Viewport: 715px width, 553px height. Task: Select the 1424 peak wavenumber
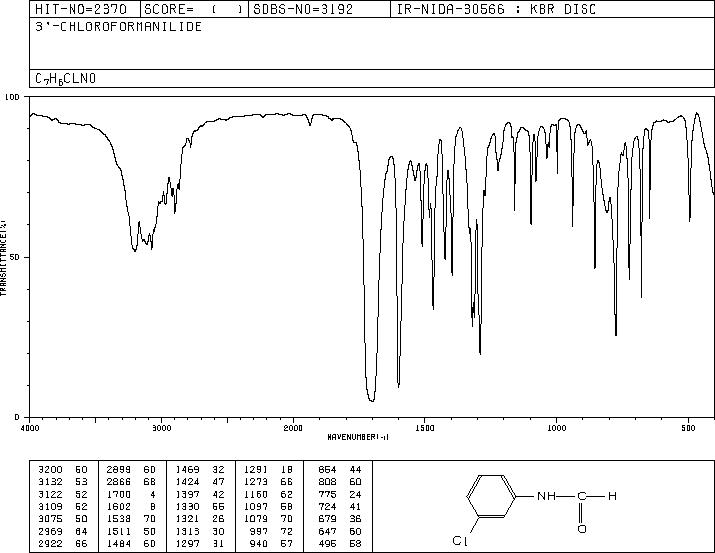(187, 482)
